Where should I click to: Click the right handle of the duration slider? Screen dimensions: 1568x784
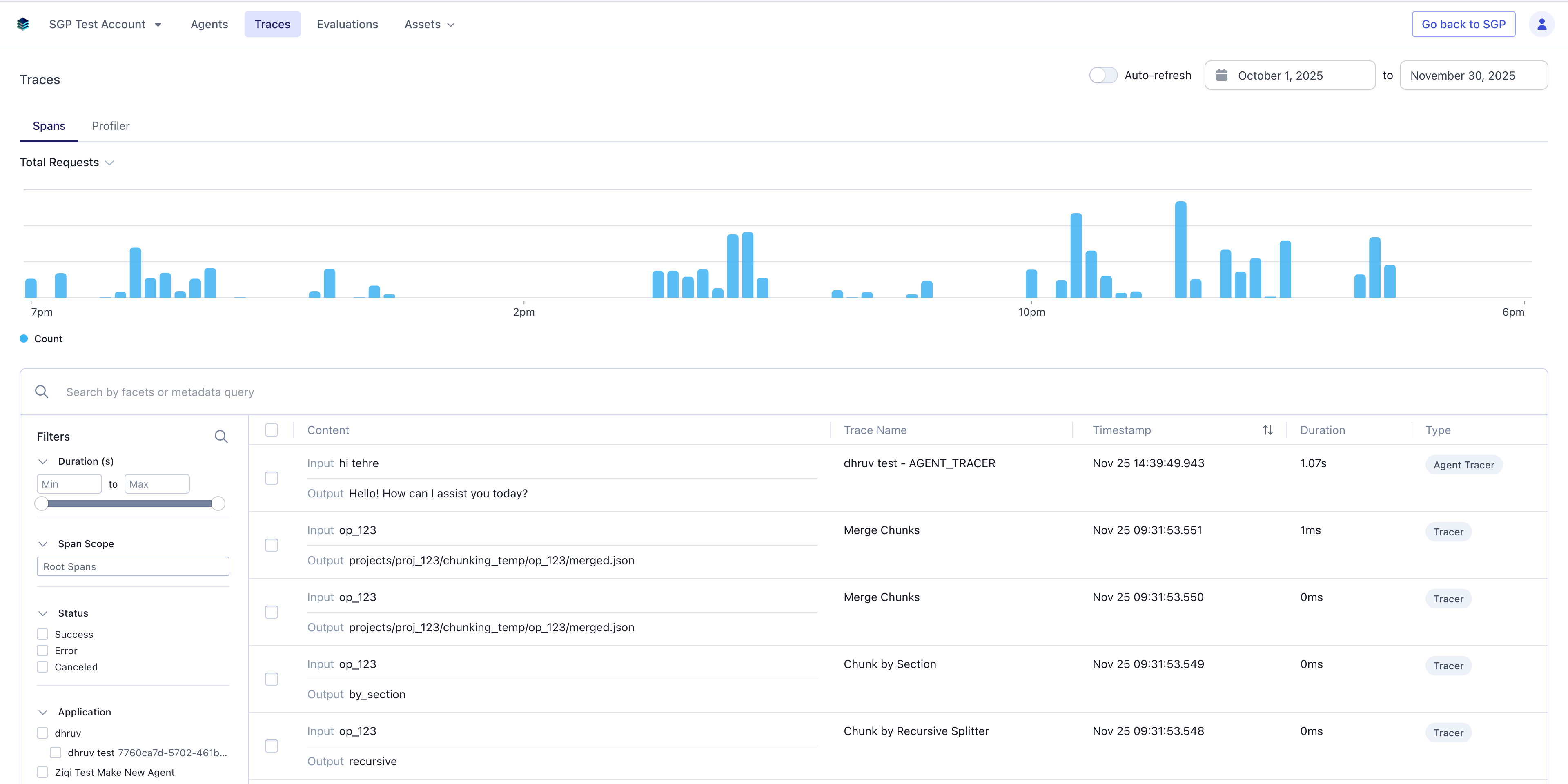point(218,503)
